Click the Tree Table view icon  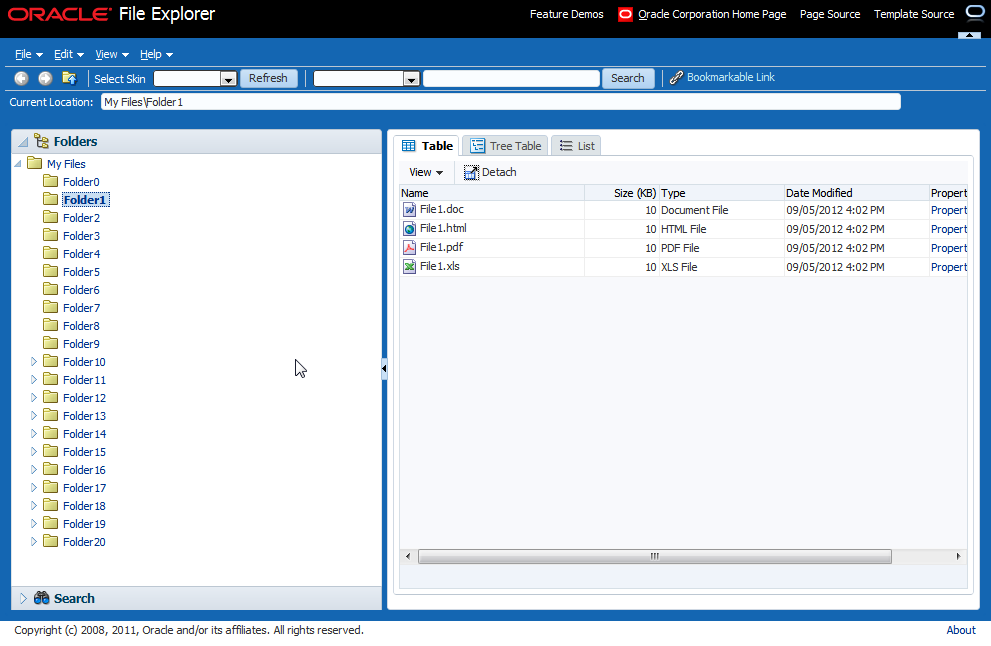pyautogui.click(x=477, y=146)
